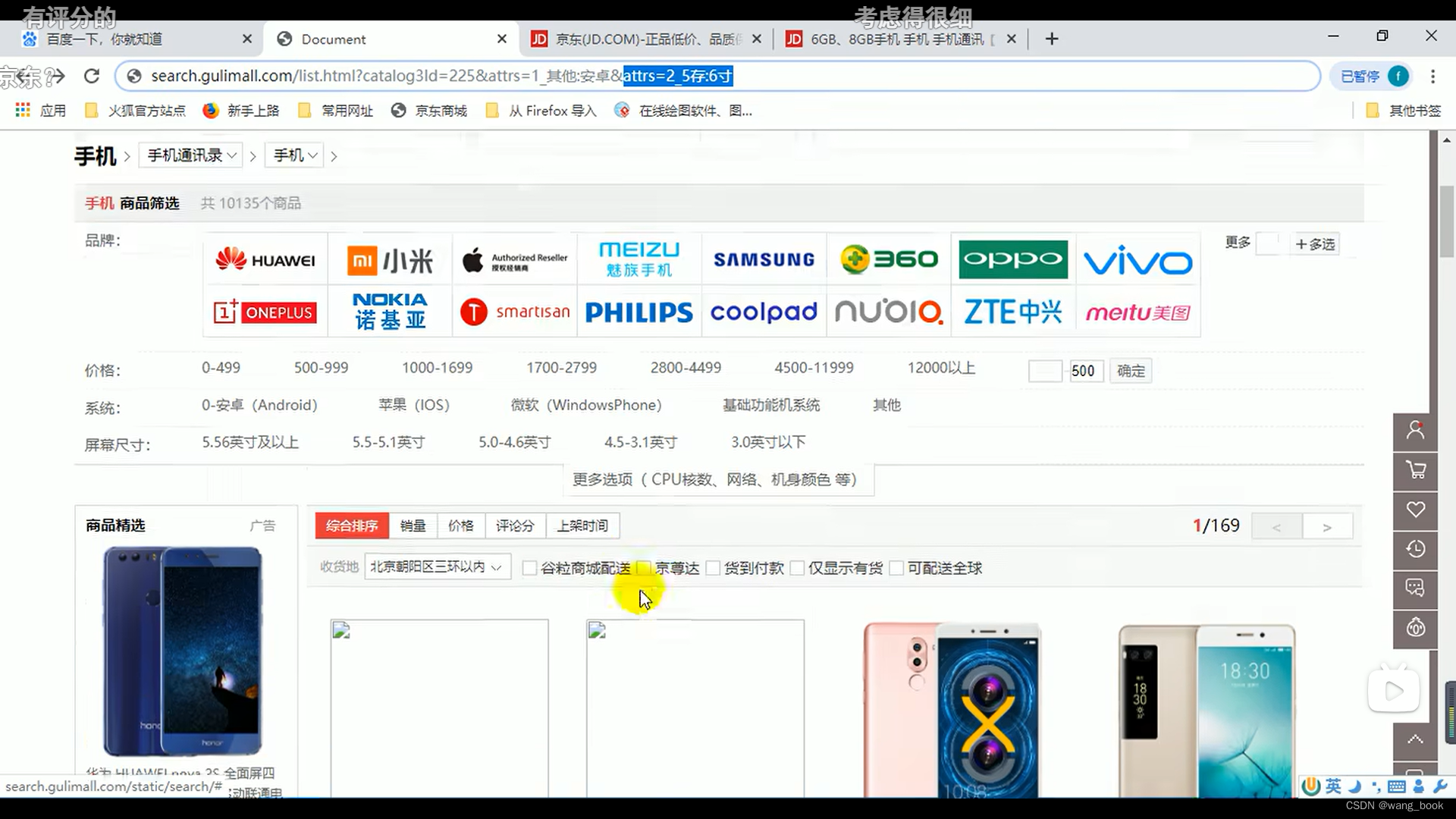Sort products by 价格

click(461, 526)
